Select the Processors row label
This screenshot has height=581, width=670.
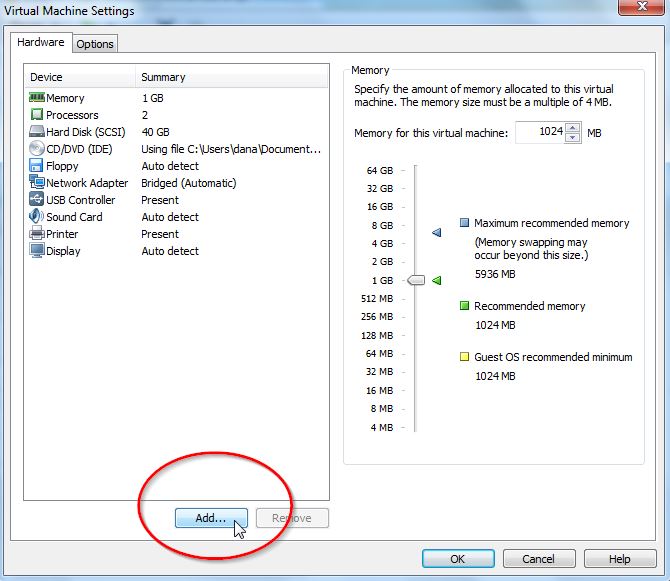click(72, 115)
